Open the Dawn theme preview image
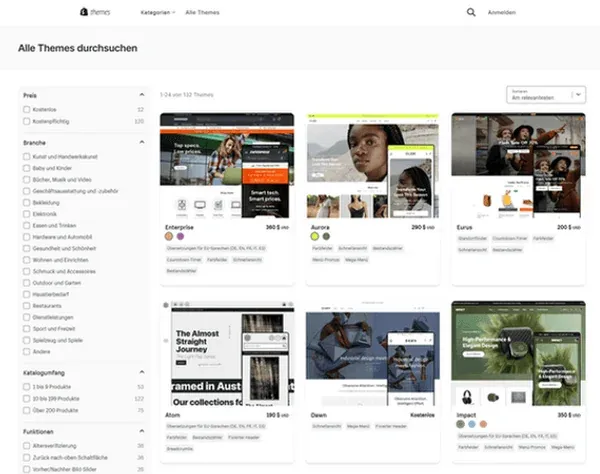 click(x=373, y=353)
